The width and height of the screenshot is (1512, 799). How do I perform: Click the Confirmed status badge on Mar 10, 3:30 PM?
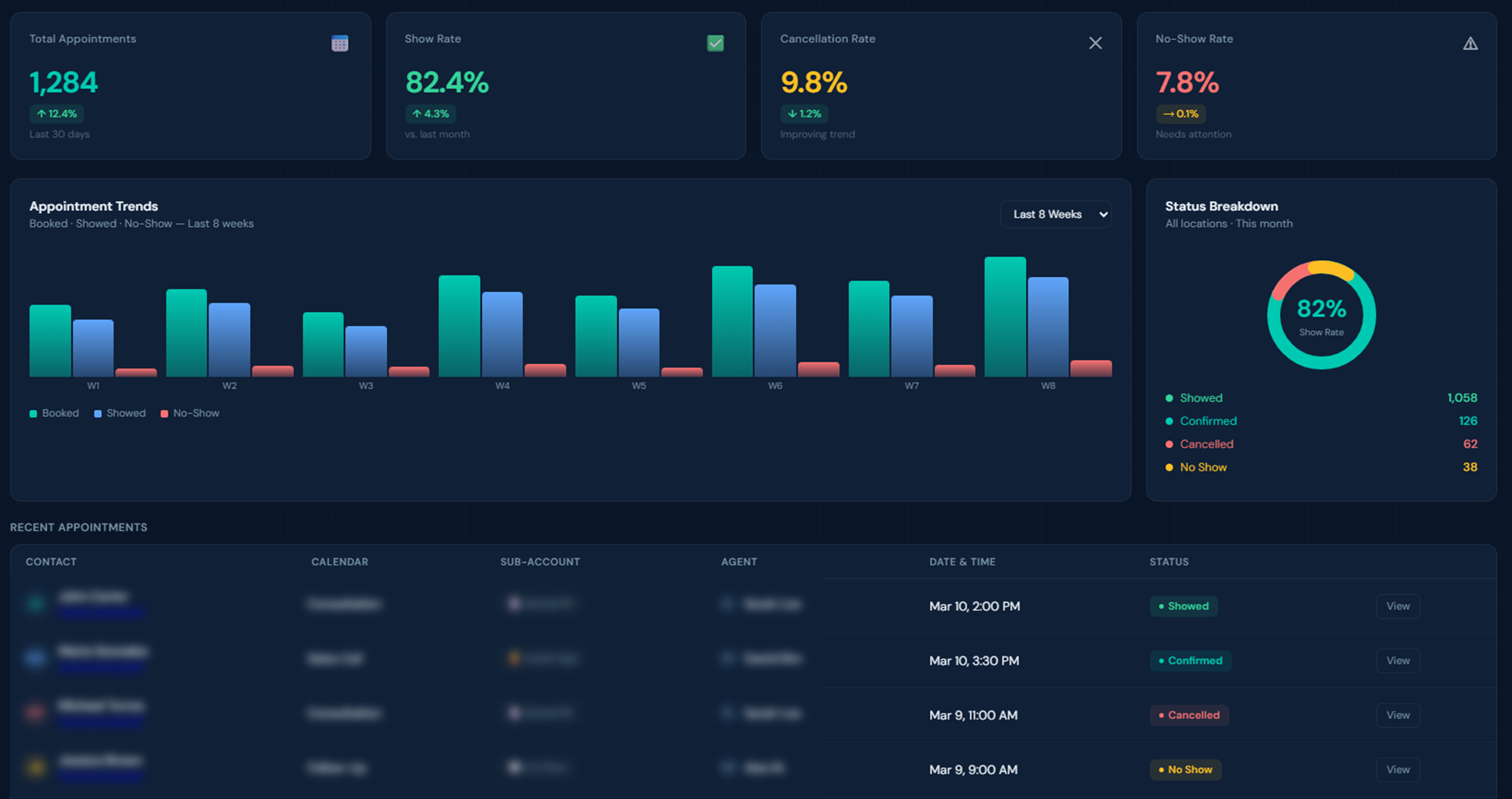coord(1191,660)
